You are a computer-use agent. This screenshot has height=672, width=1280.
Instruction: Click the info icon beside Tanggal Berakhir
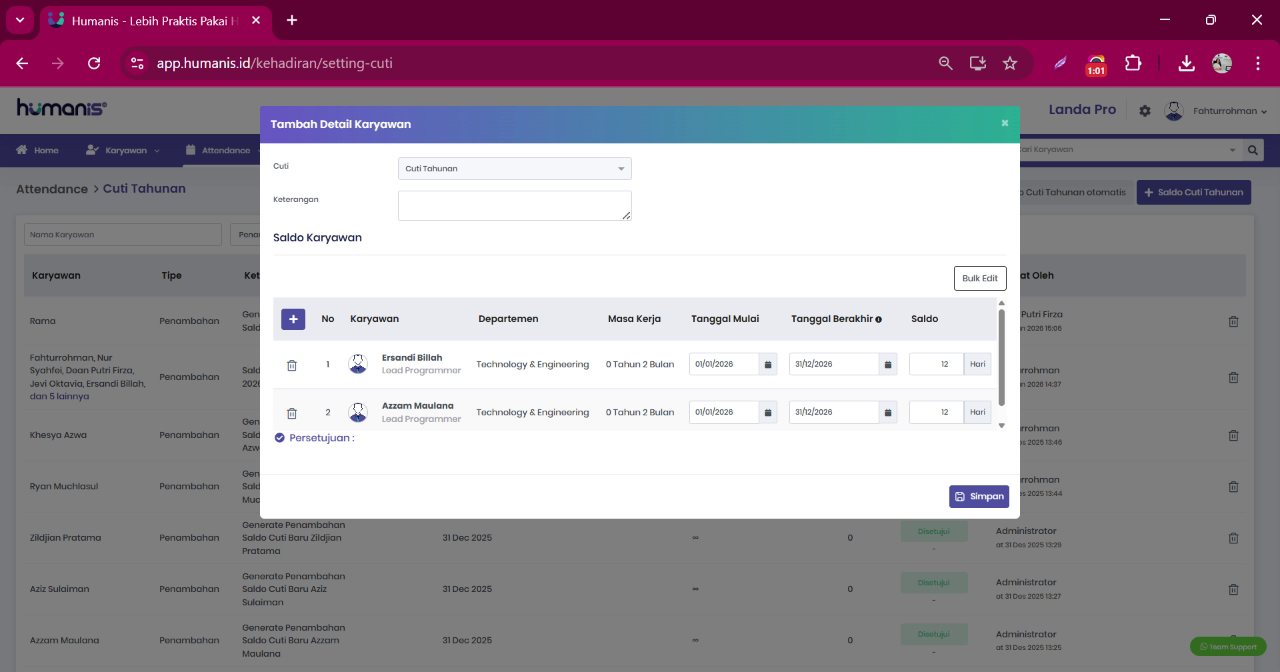tap(878, 320)
